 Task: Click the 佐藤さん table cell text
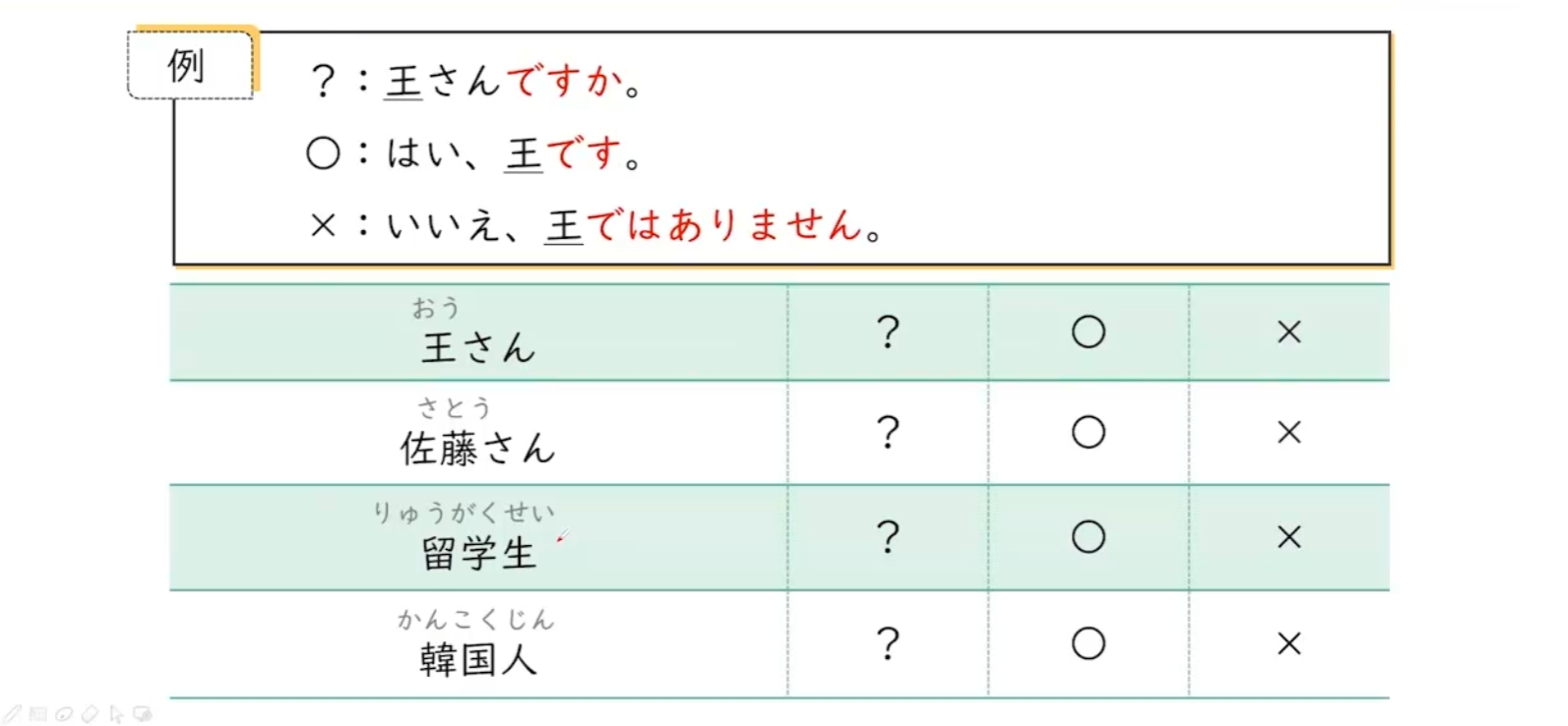(478, 449)
